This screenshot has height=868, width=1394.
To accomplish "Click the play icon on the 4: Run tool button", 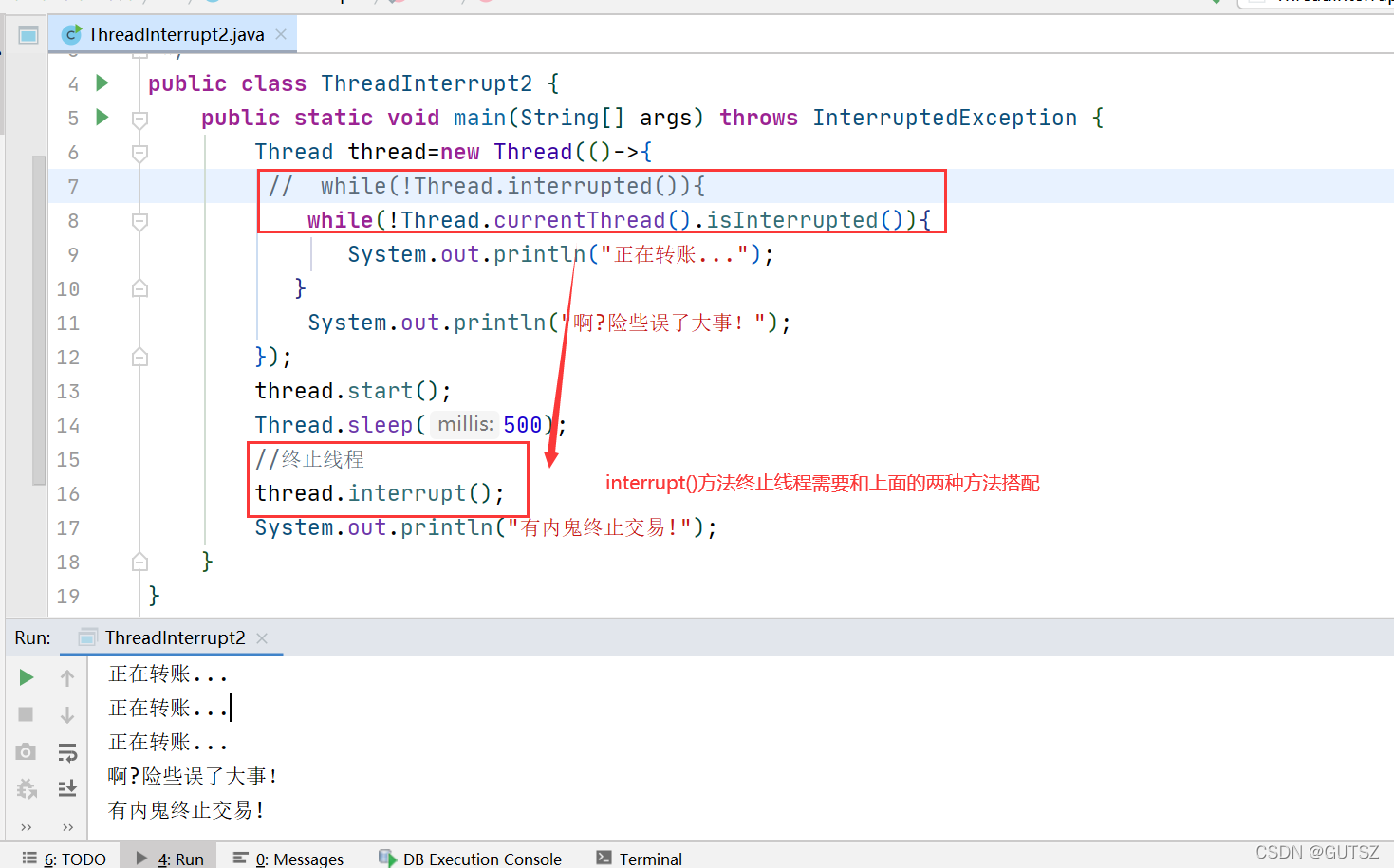I will (141, 858).
